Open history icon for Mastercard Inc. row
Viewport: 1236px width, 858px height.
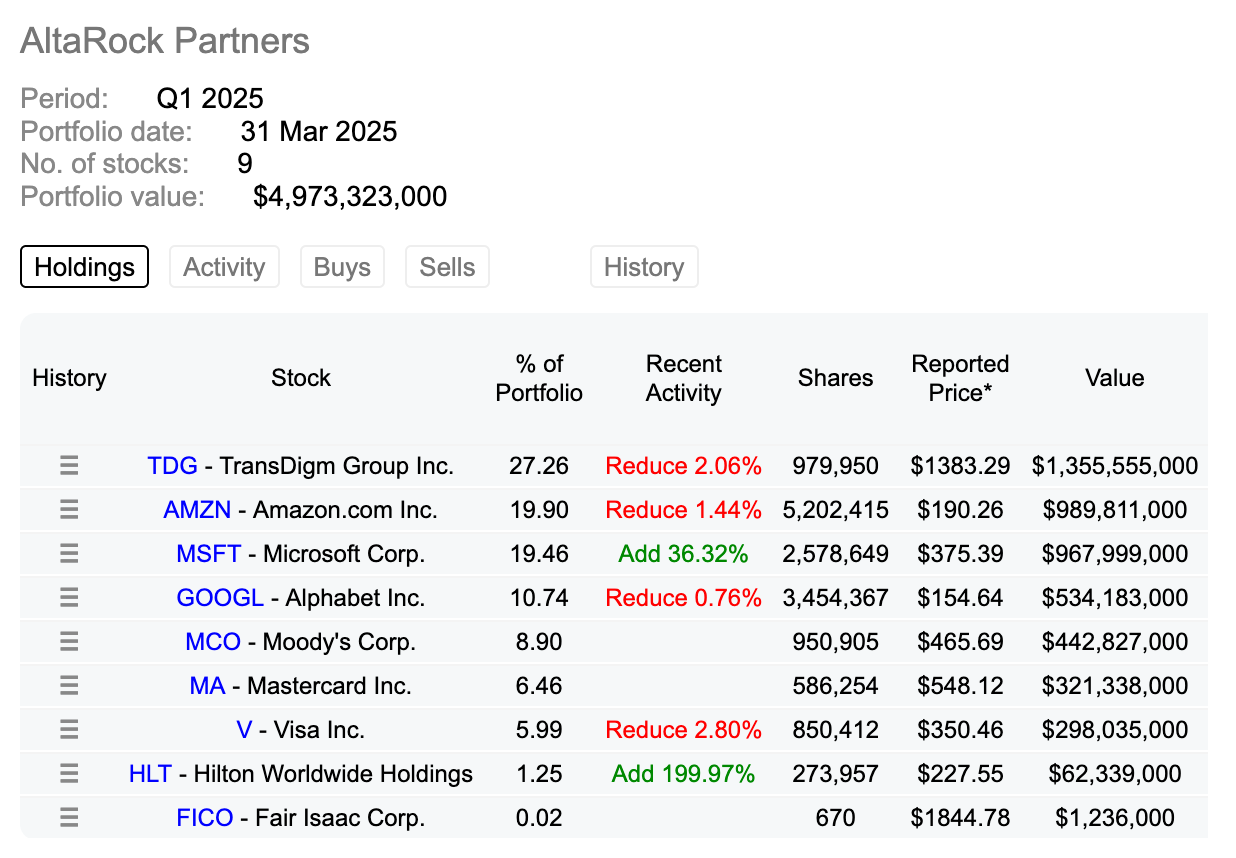point(69,686)
